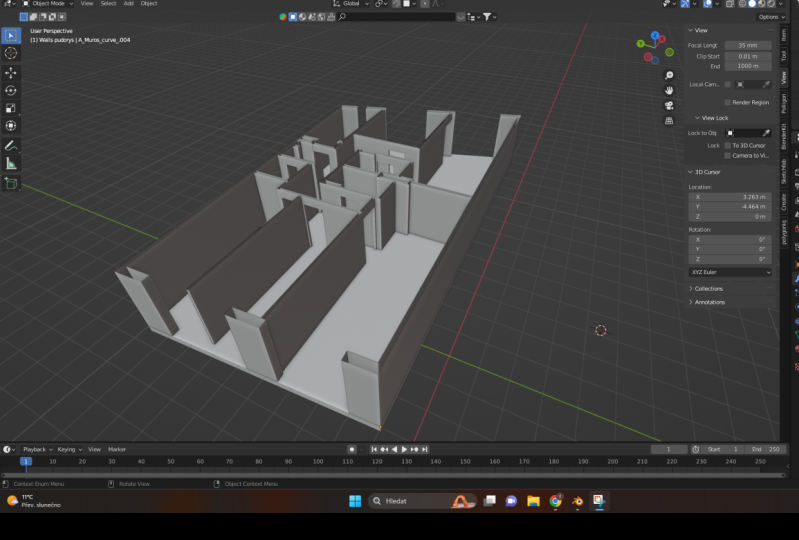Toggle camera view with camera icon

click(x=669, y=105)
